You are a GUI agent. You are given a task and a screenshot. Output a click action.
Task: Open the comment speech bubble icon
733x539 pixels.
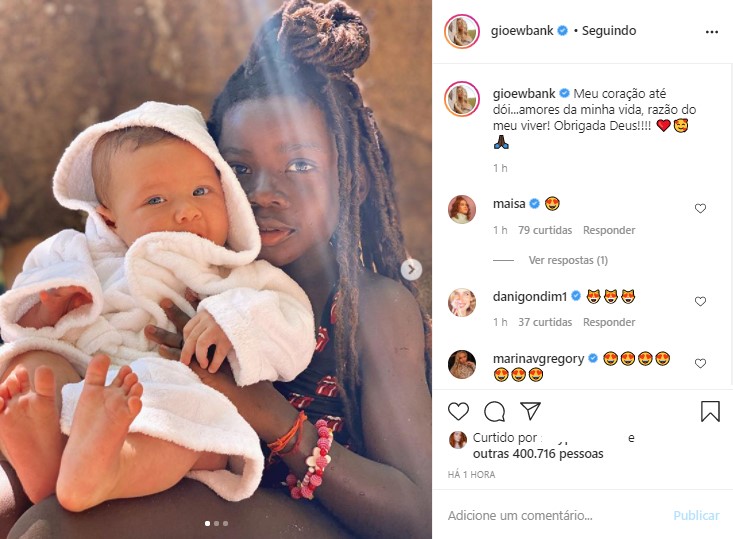(494, 411)
